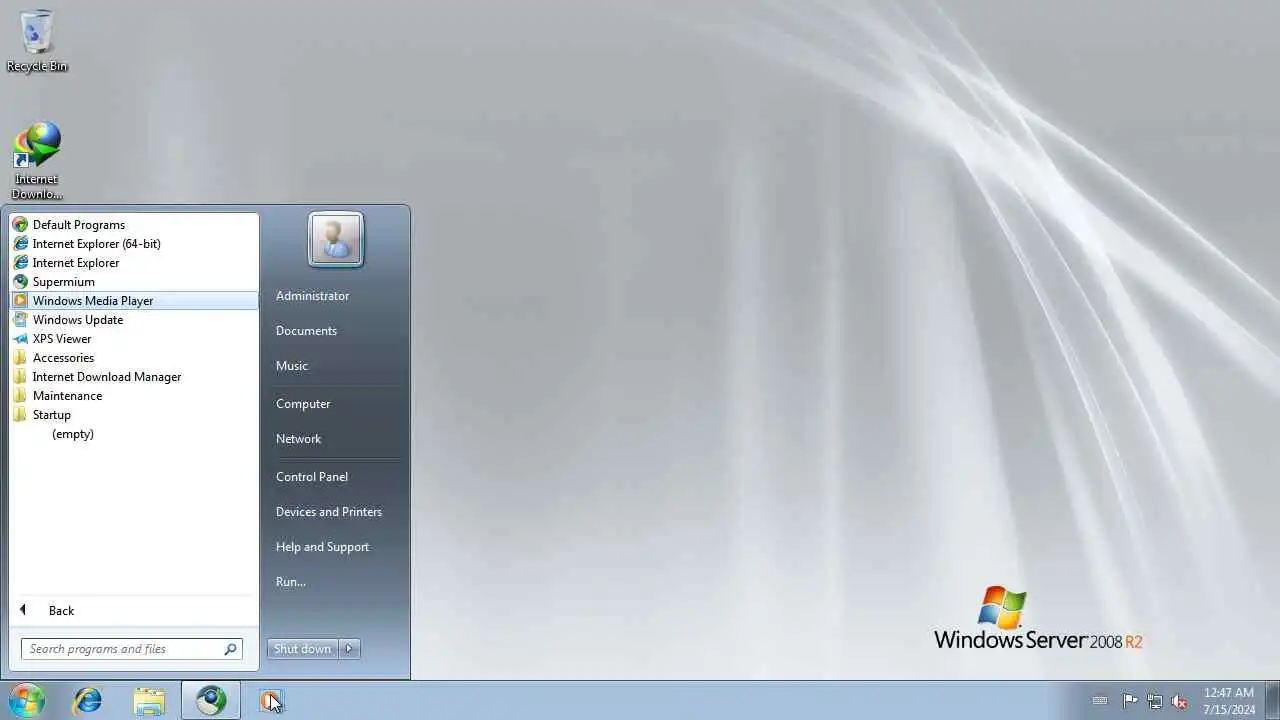This screenshot has width=1280, height=720.
Task: Click the Windows Update icon
Action: [x=20, y=320]
